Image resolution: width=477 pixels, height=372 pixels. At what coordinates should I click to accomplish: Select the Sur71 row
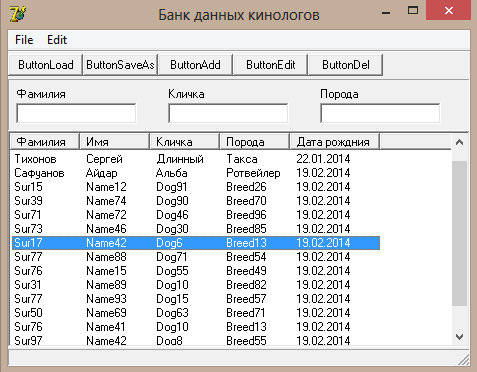coord(196,215)
